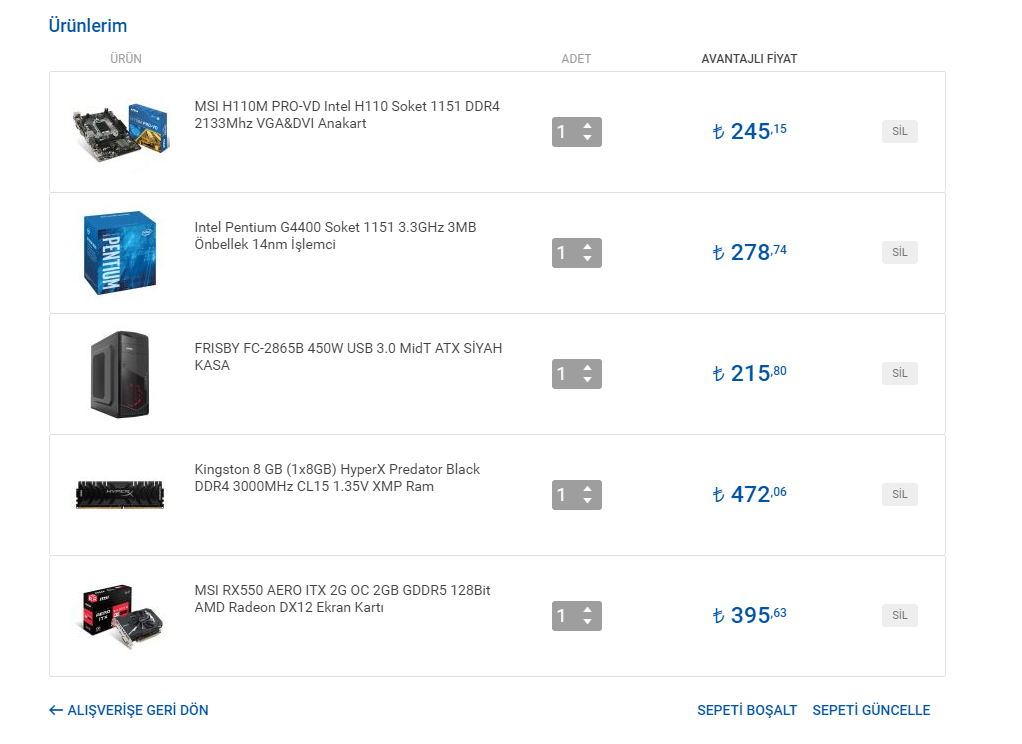Increase quantity of MSI H110M motherboard
Screen dimensions: 1022x744
[587, 126]
